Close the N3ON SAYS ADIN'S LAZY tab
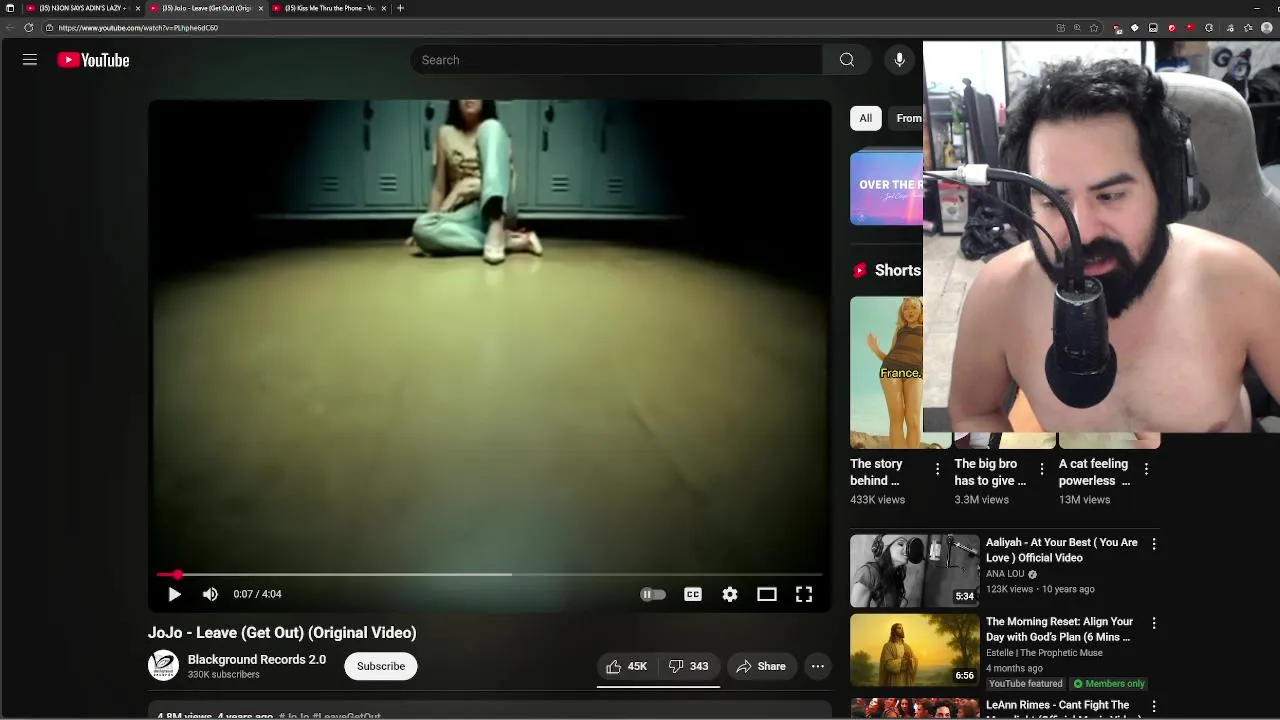The height and width of the screenshot is (720, 1280). click(138, 8)
